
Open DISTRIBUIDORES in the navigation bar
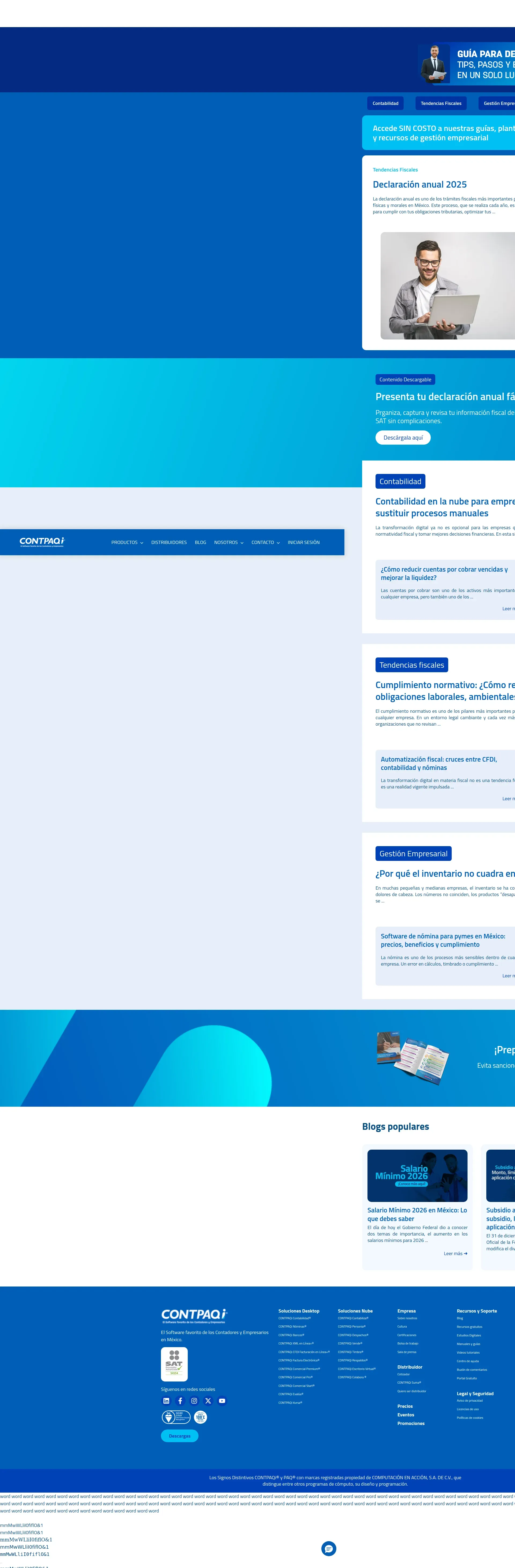click(x=169, y=542)
